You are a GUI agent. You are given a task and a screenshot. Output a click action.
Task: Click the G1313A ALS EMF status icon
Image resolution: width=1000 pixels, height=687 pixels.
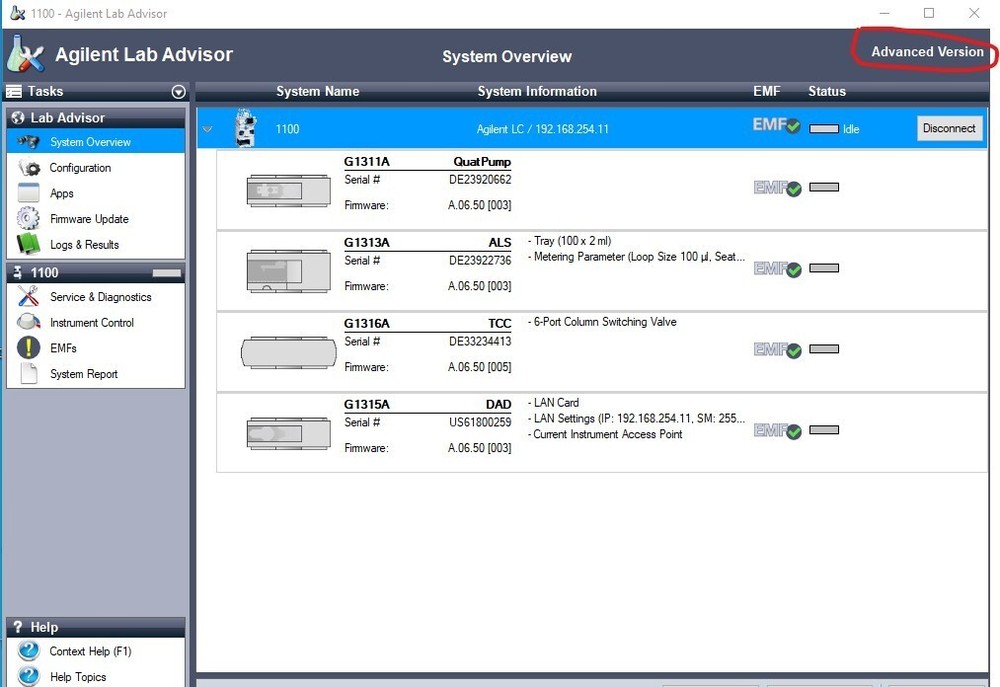777,269
